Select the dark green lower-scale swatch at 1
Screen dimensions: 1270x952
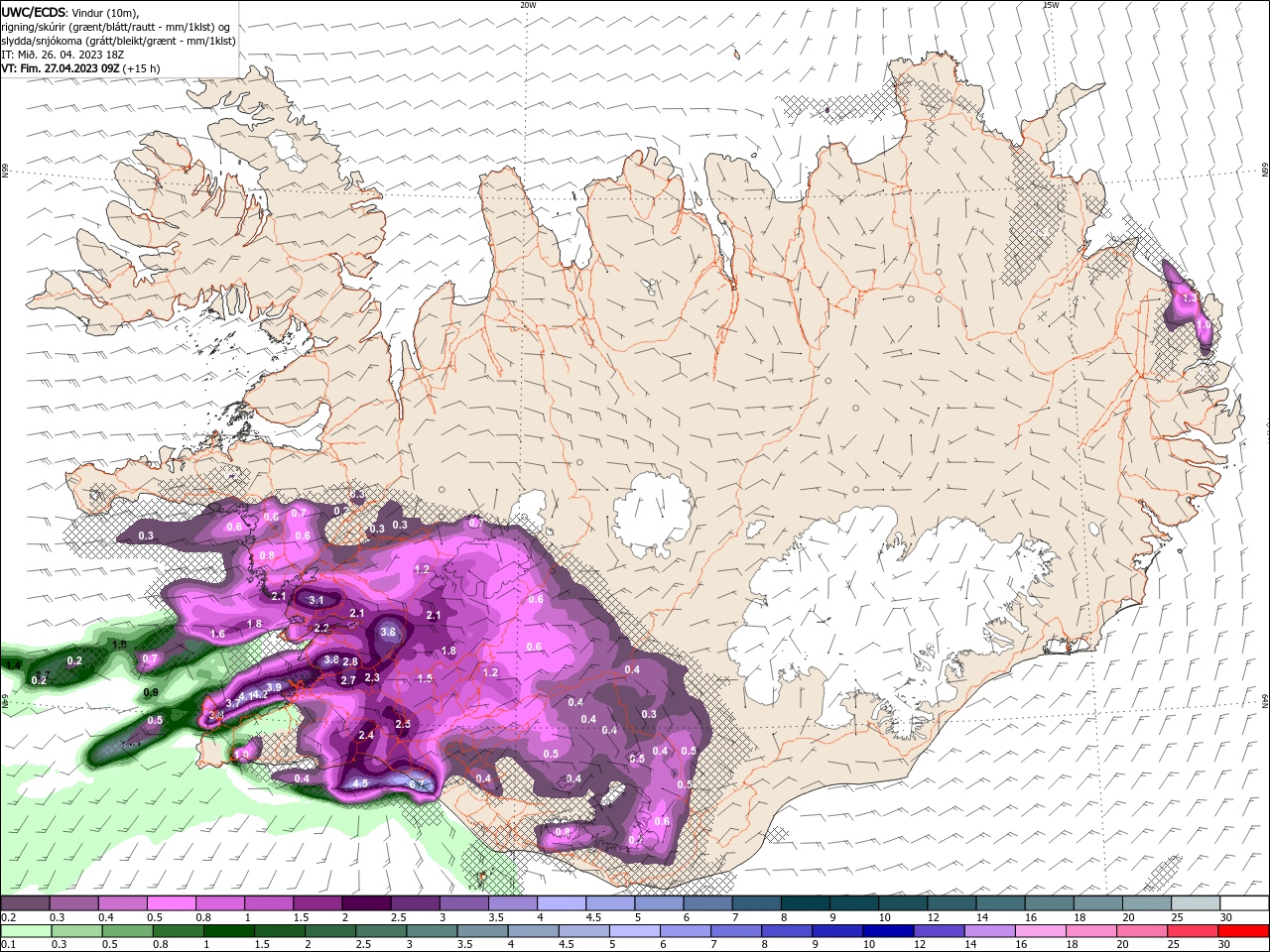pyautogui.click(x=229, y=931)
